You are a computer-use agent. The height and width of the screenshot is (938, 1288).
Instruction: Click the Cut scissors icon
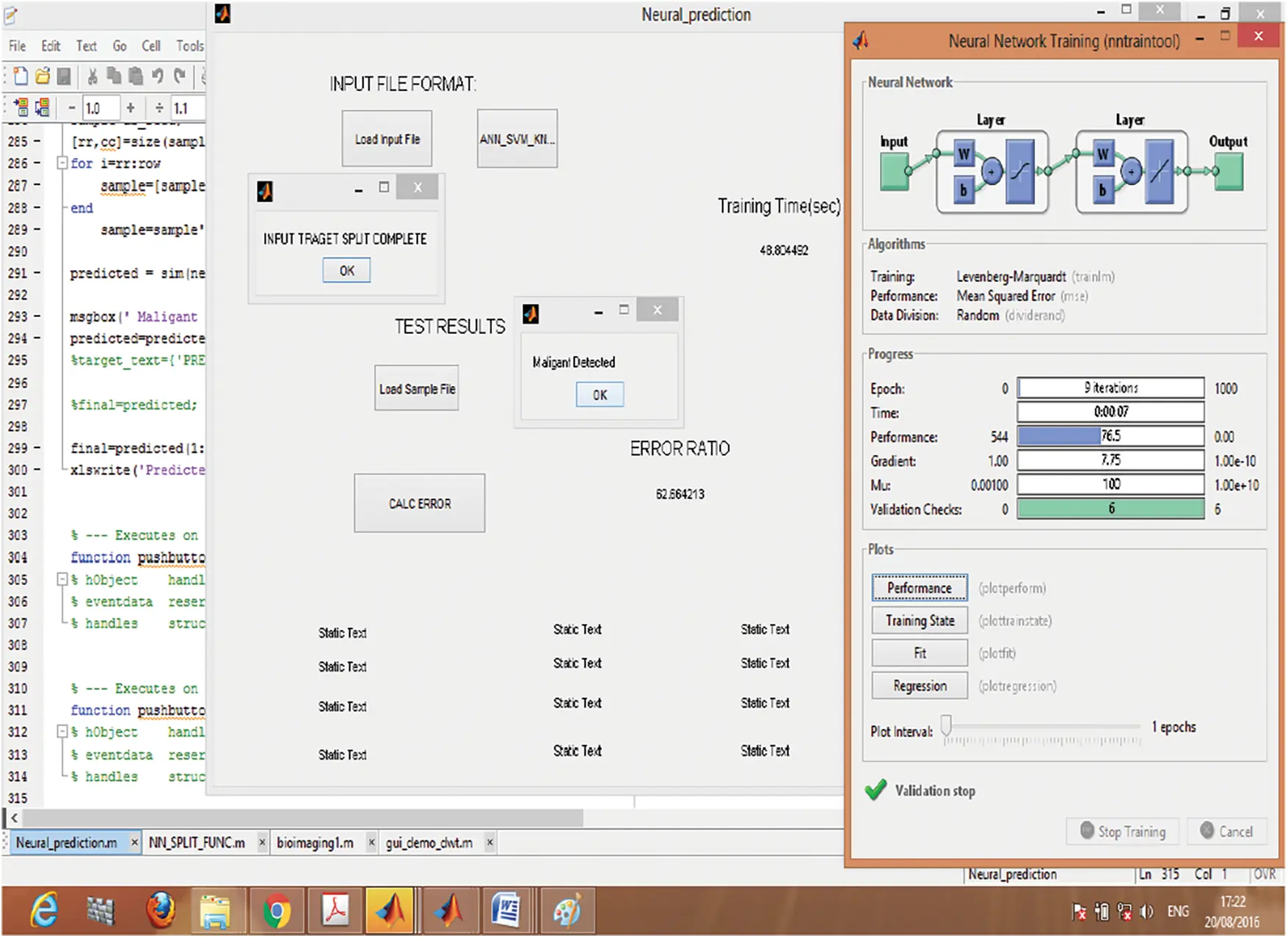[92, 76]
